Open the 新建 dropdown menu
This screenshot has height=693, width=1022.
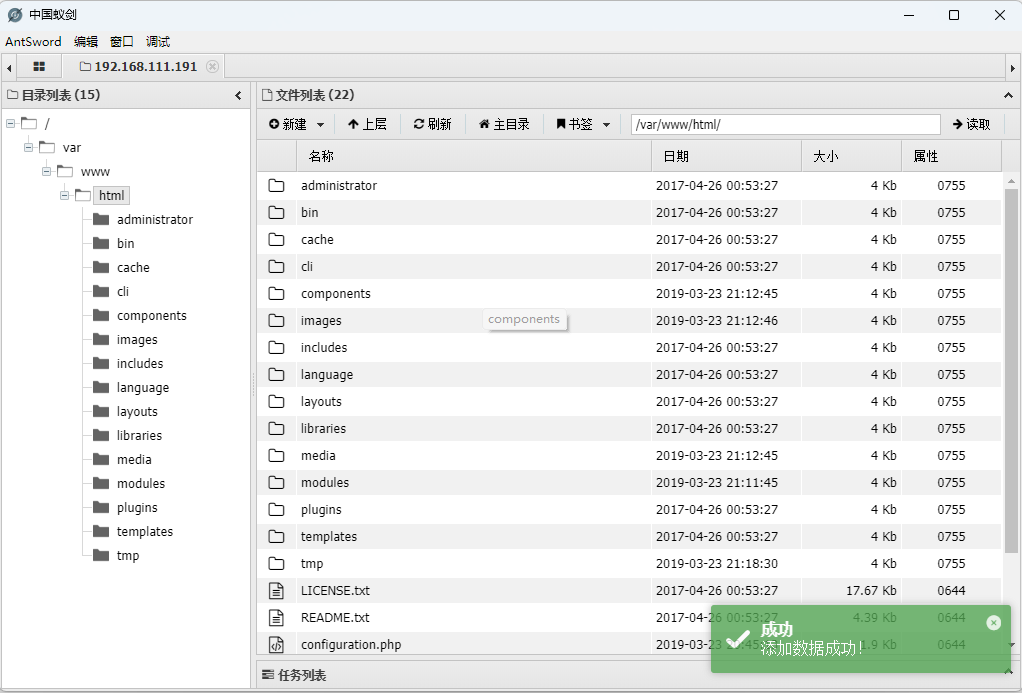(x=297, y=125)
